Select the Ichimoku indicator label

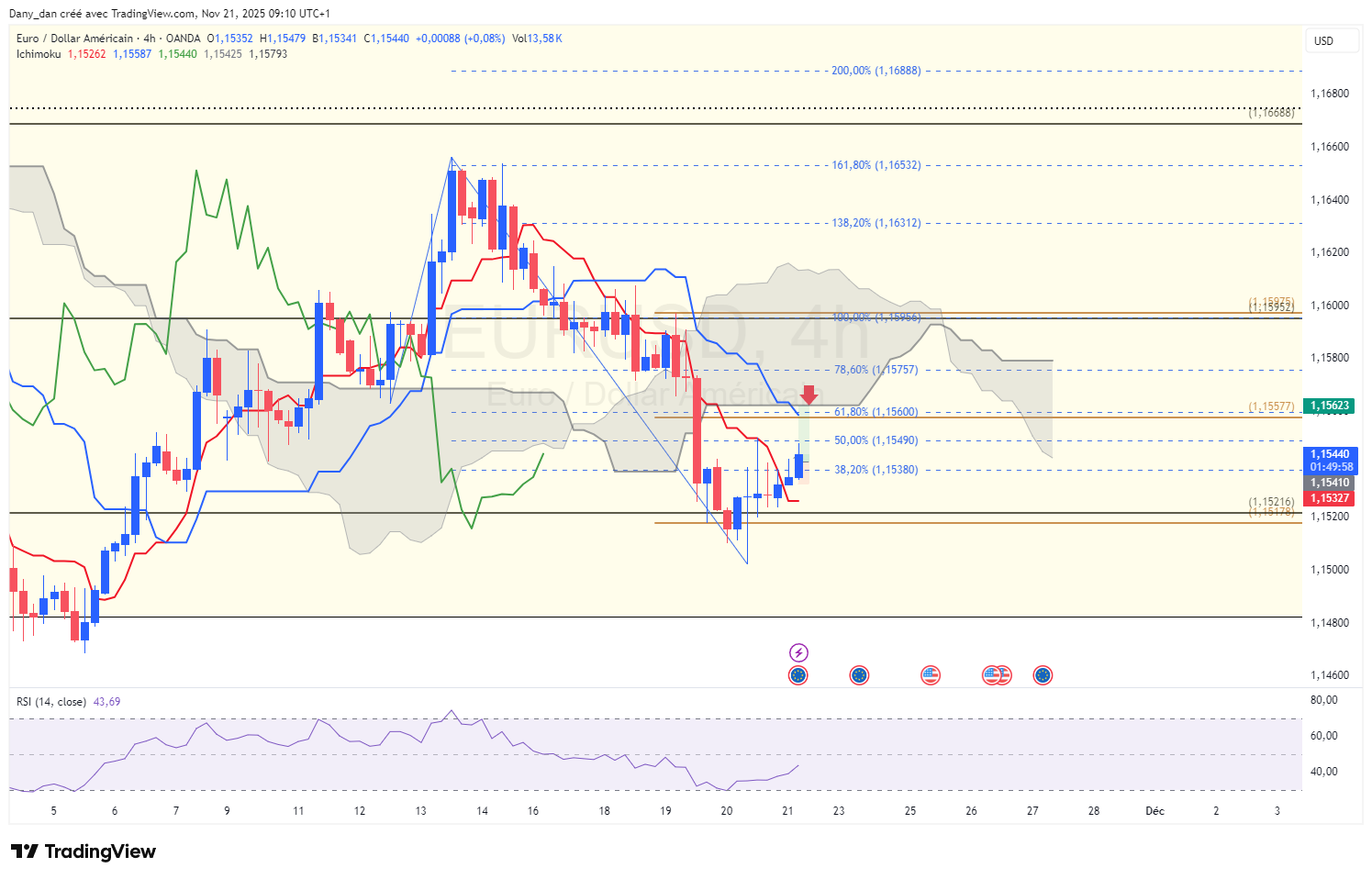pos(39,54)
